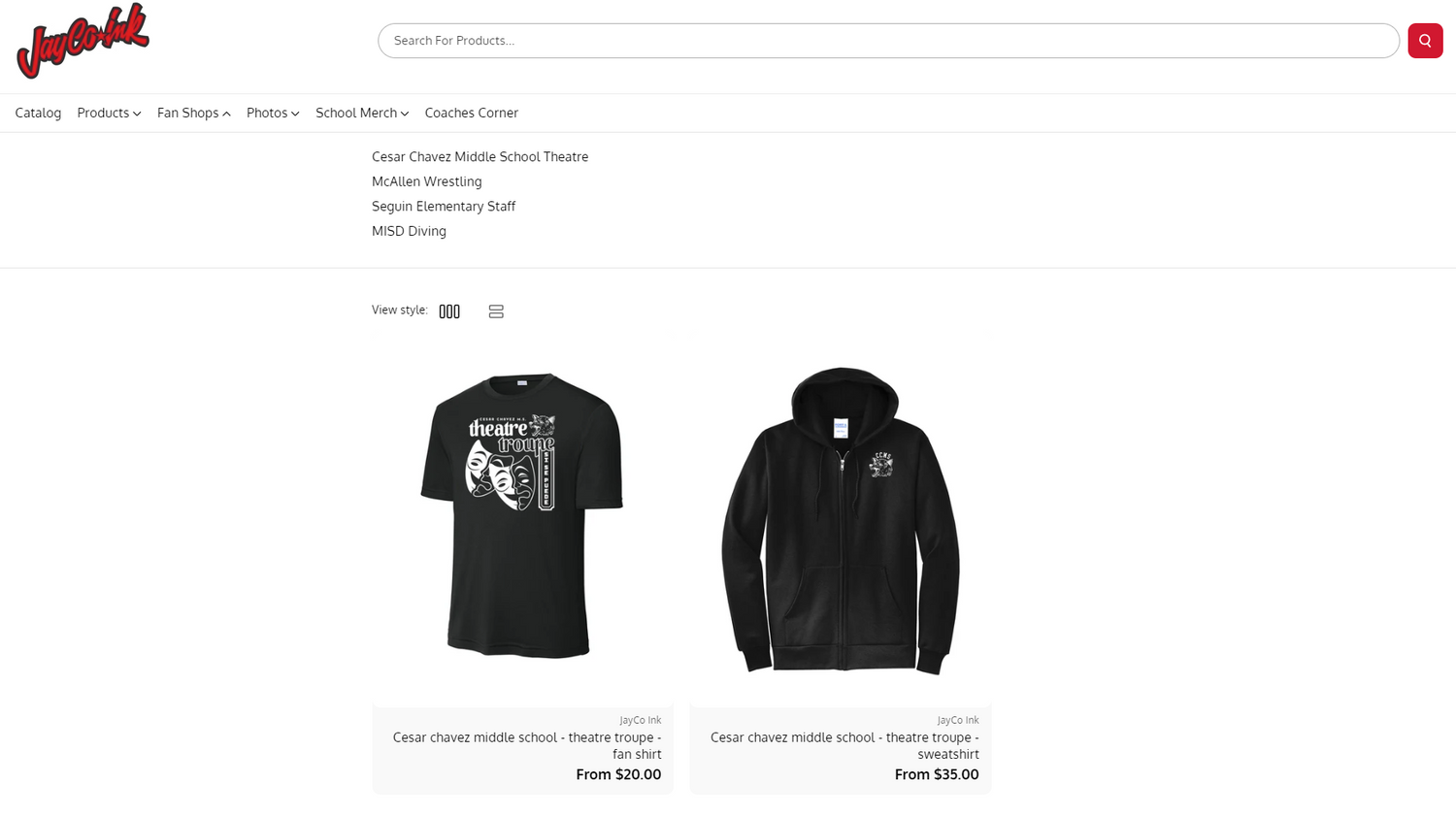The image size is (1456, 817).
Task: Click the JayCo Ink logo
Action: tap(83, 41)
